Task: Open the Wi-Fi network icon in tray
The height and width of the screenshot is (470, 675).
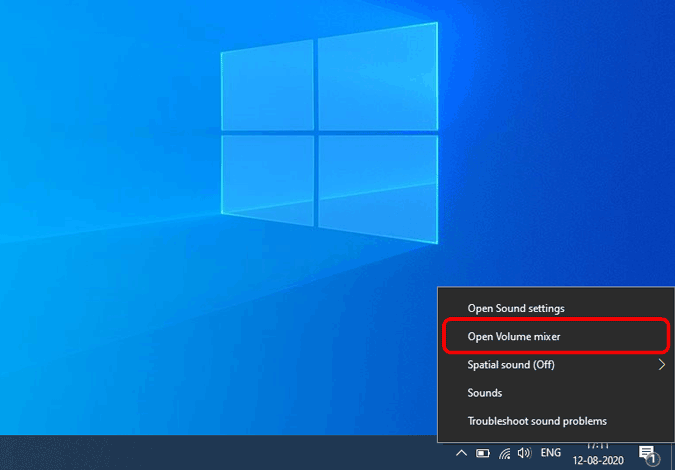Action: tap(504, 453)
